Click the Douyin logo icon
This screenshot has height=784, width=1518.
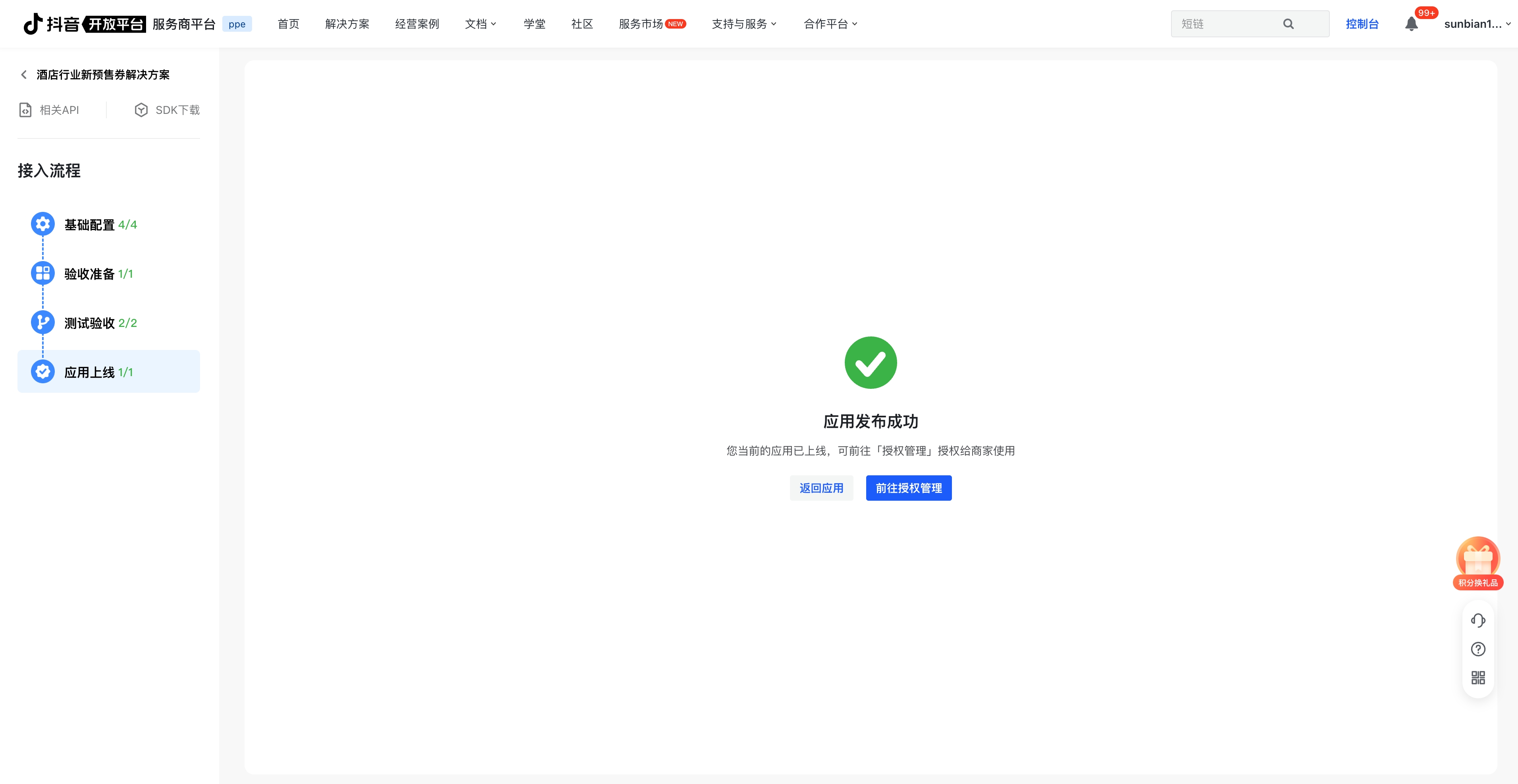[x=33, y=23]
